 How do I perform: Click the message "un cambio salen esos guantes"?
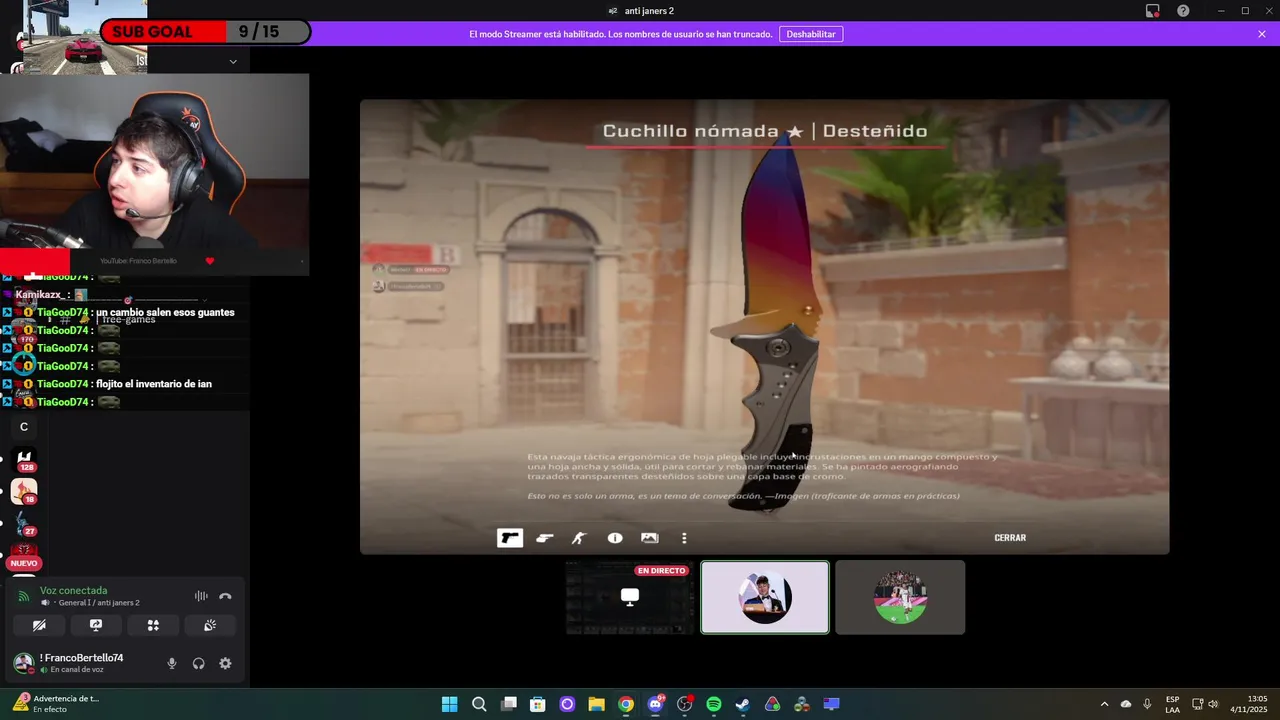tap(165, 312)
